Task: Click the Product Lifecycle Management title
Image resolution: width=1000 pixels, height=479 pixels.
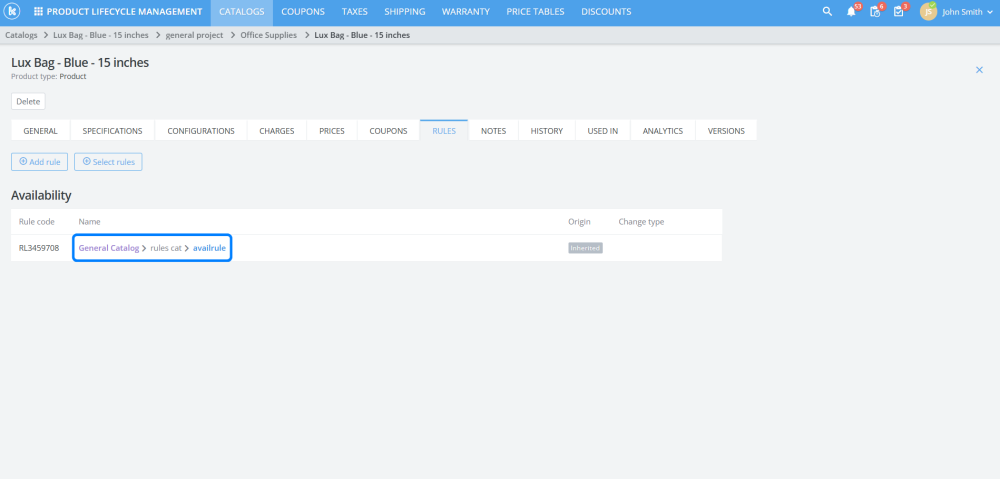Action: (x=124, y=11)
